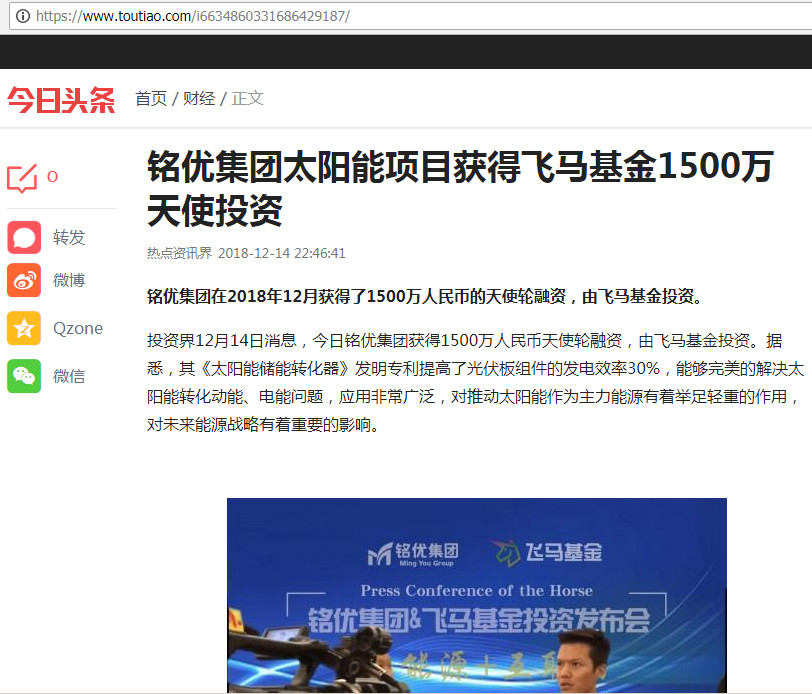Click the red 转发 share icon
The image size is (812, 694).
24,237
